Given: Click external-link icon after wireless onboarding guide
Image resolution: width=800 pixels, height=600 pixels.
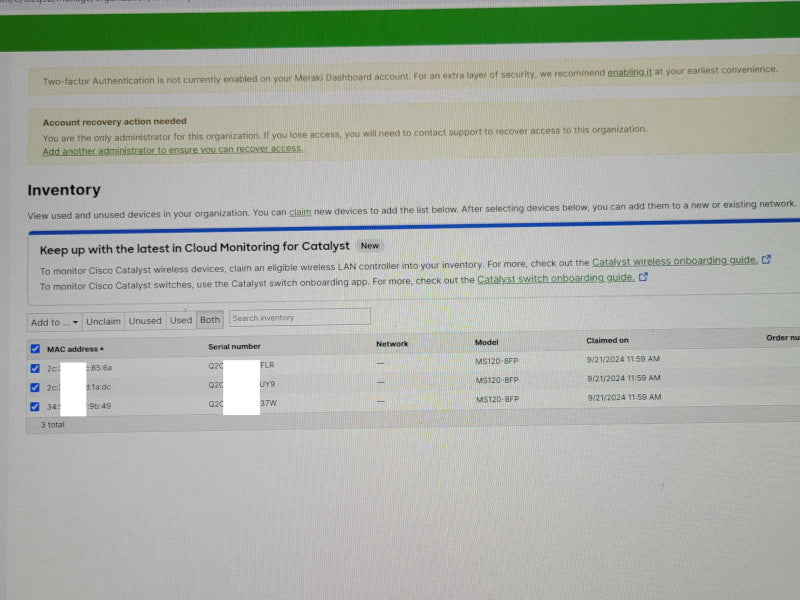Looking at the screenshot, I should 766,260.
